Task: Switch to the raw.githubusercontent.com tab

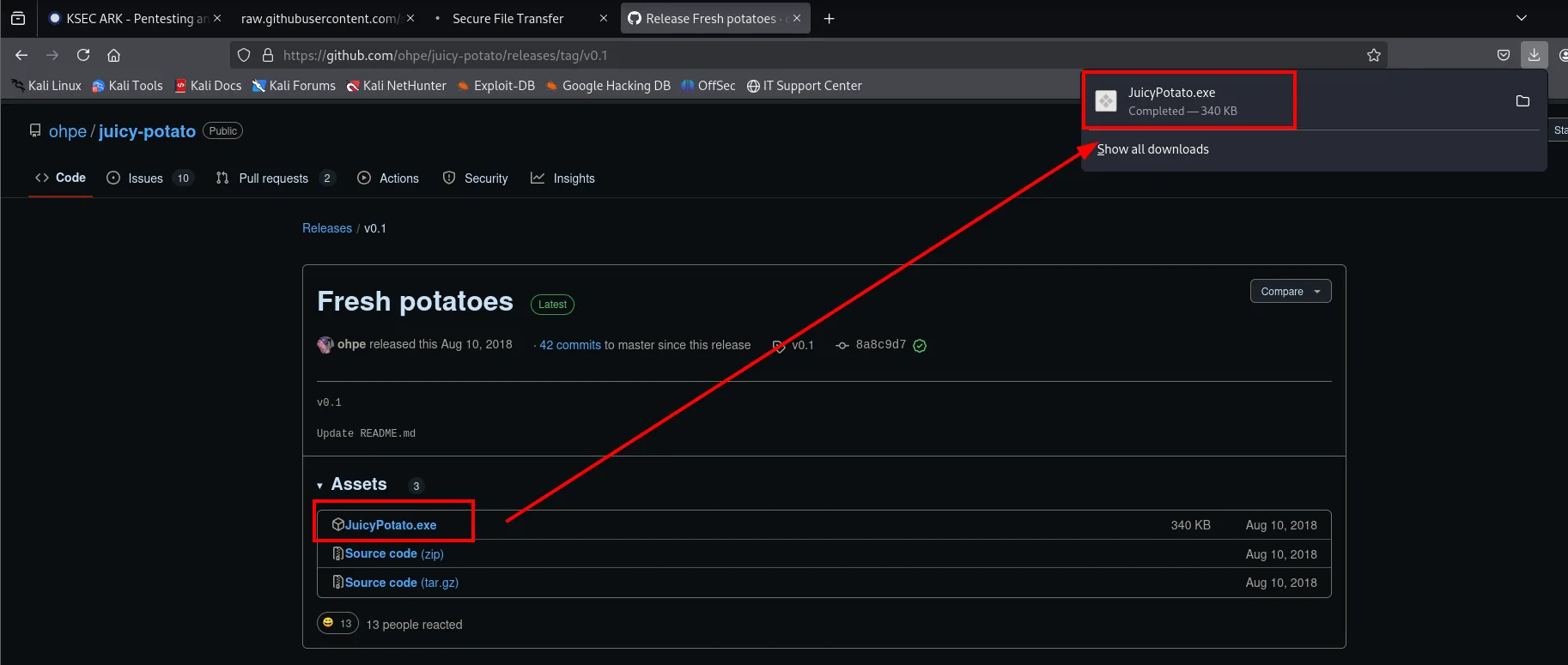Action: point(319,18)
